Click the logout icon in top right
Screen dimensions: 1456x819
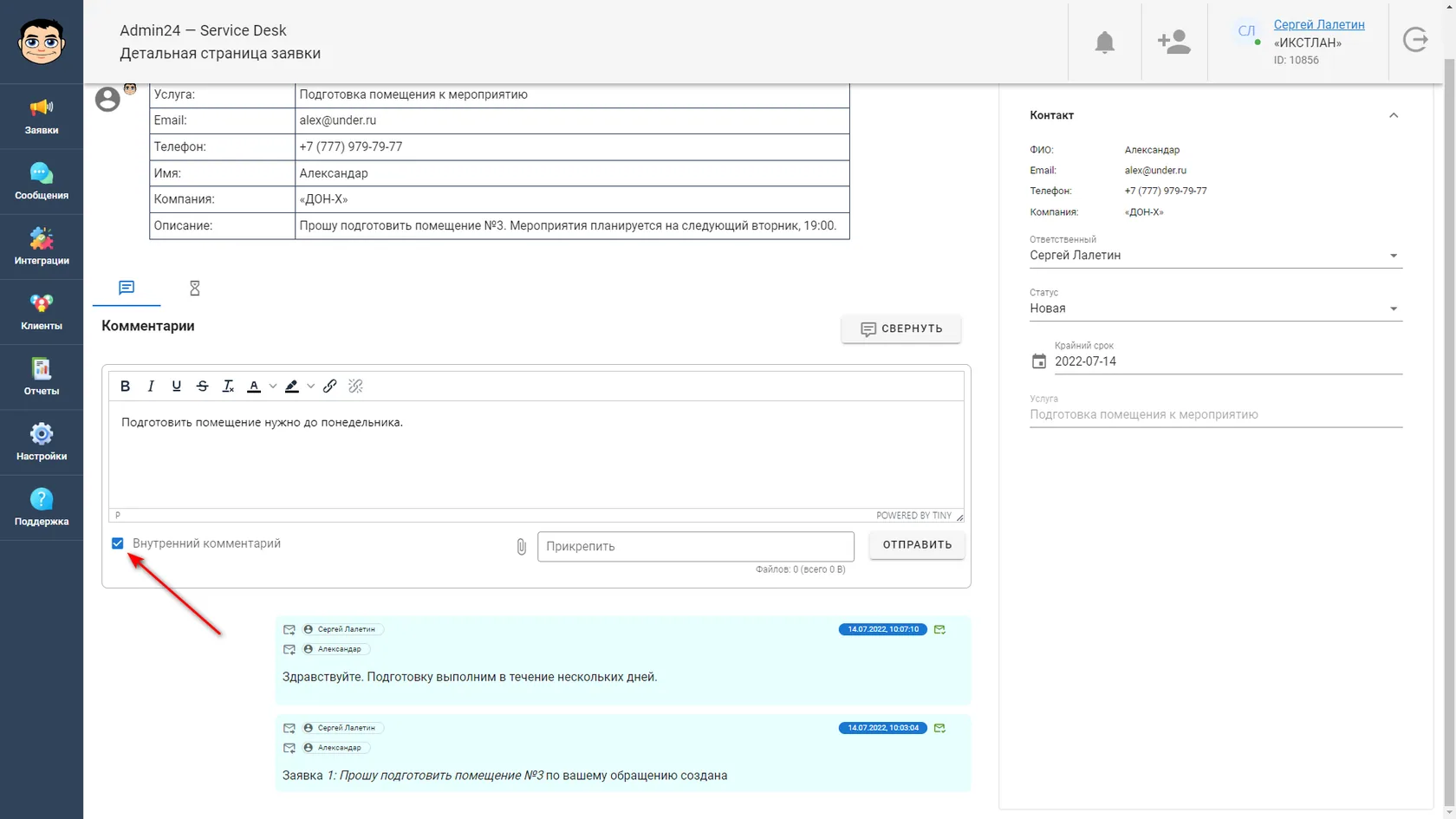tap(1415, 40)
